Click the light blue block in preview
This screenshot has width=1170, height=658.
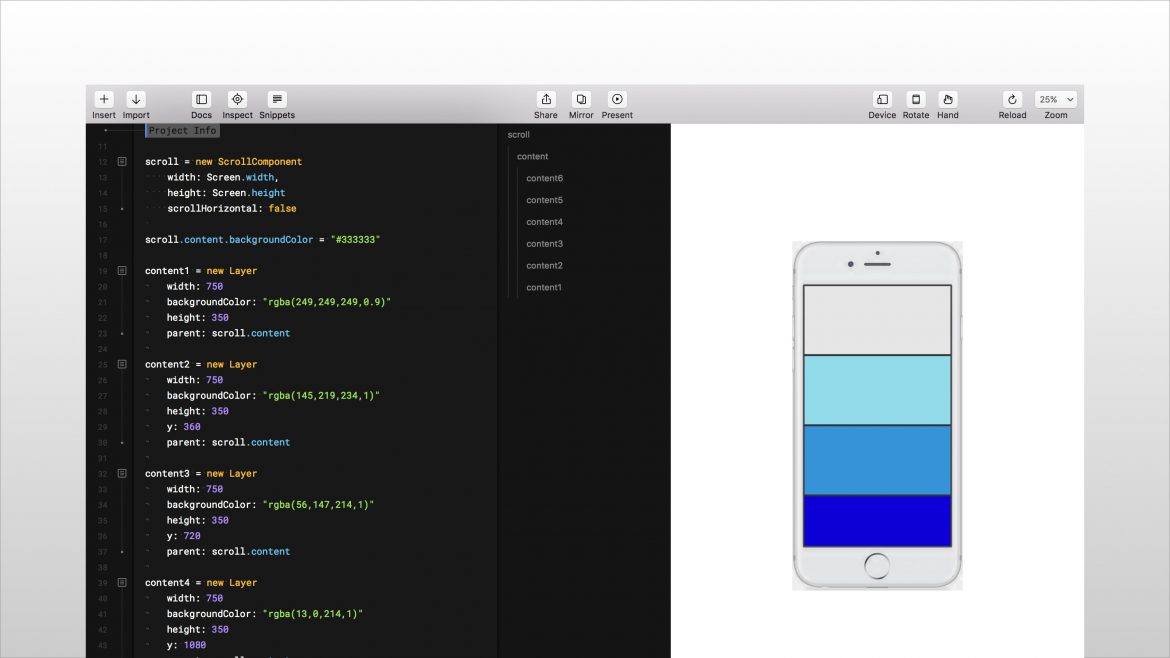878,390
